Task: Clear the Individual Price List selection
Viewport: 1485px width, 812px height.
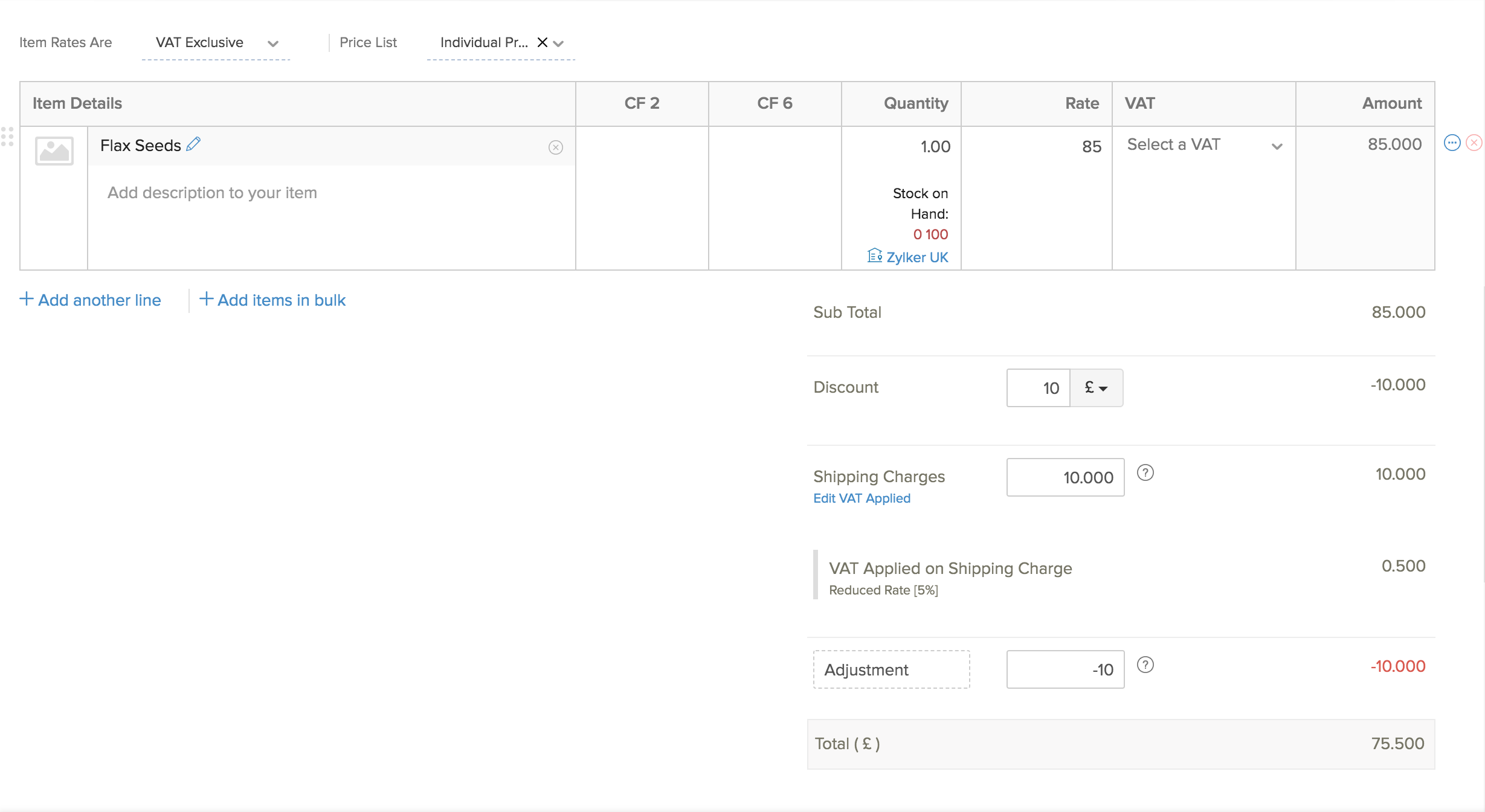Action: click(542, 42)
